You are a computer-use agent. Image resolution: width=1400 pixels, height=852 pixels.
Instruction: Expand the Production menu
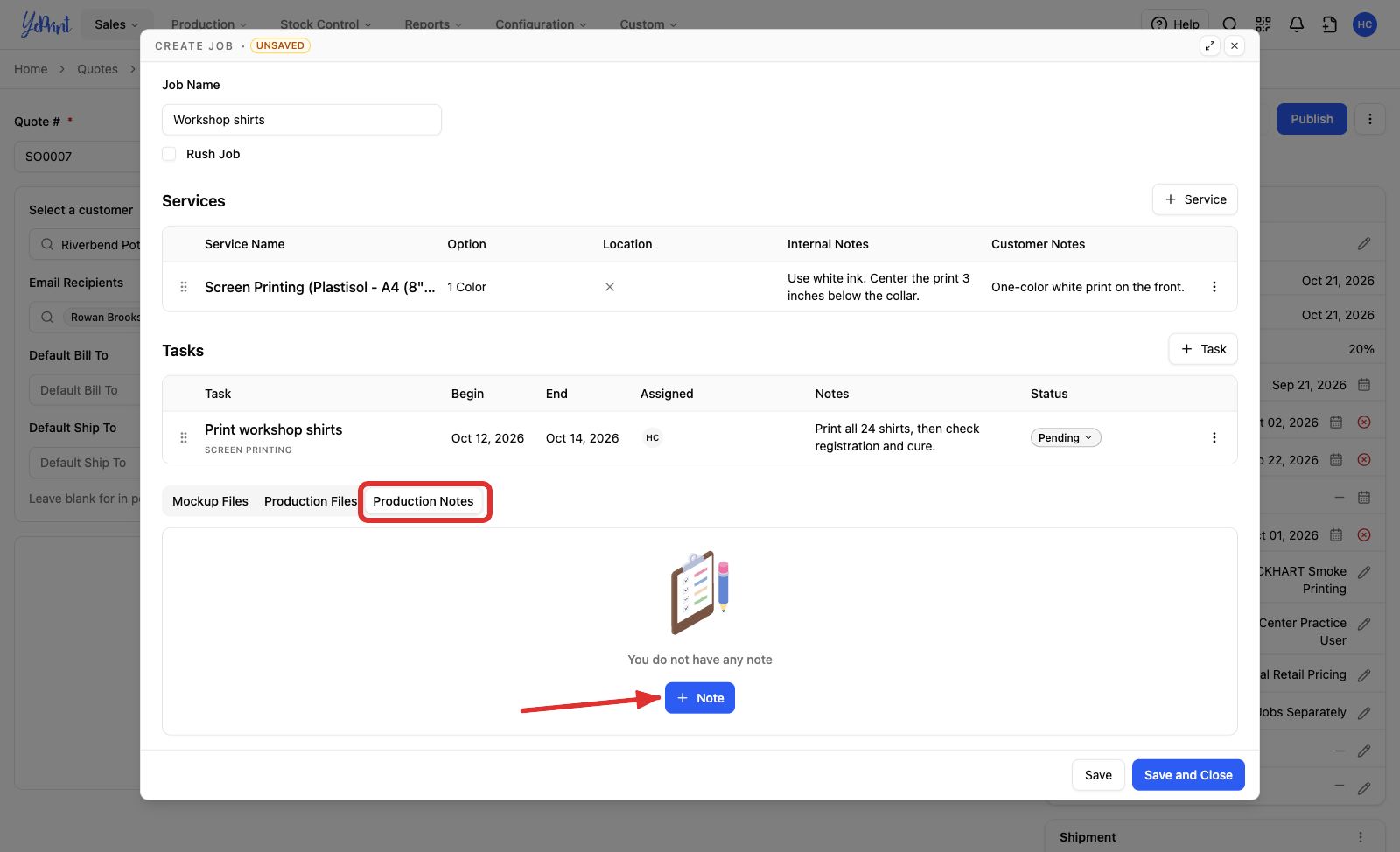(209, 24)
